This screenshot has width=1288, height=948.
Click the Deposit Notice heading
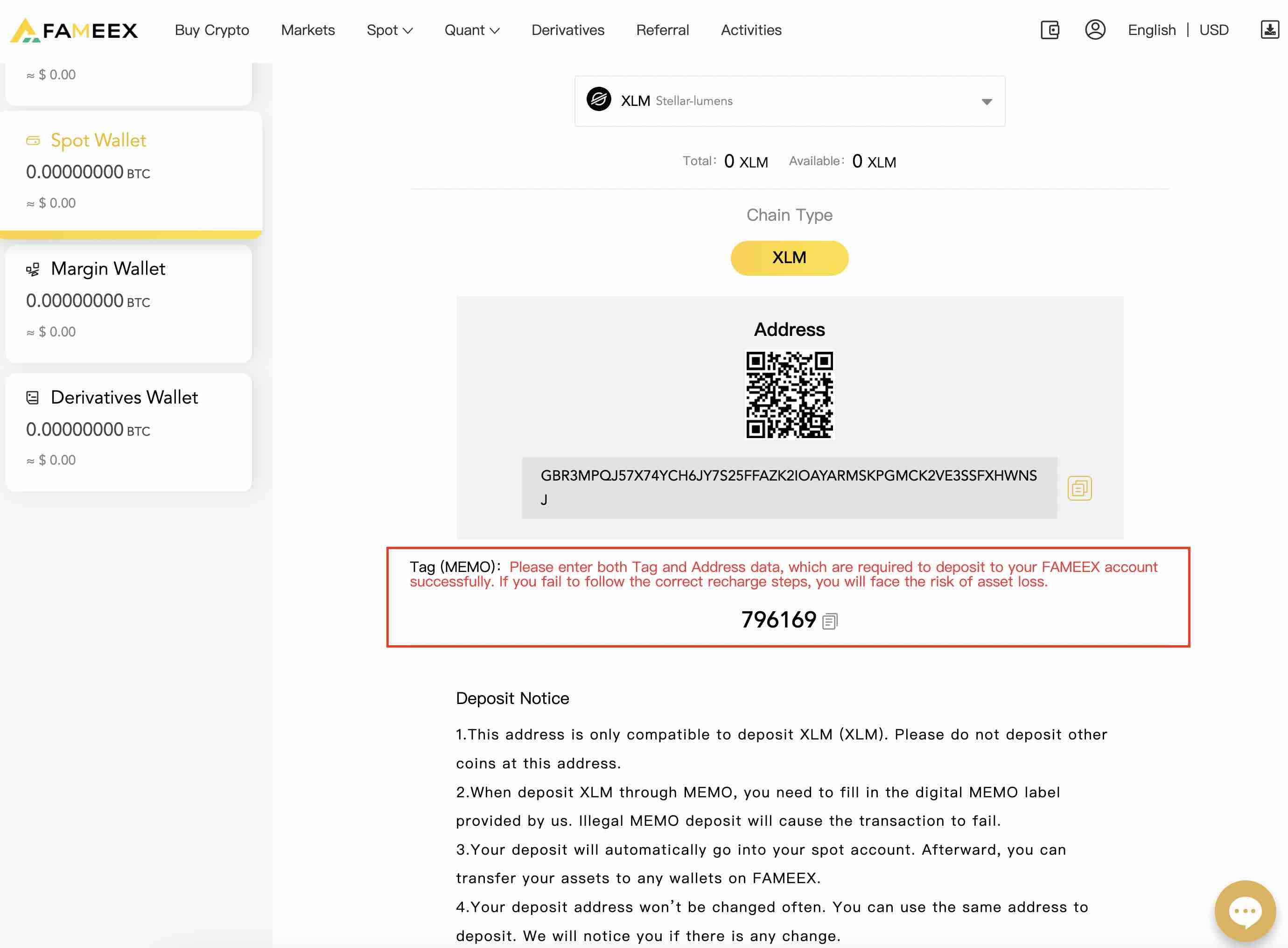point(512,698)
